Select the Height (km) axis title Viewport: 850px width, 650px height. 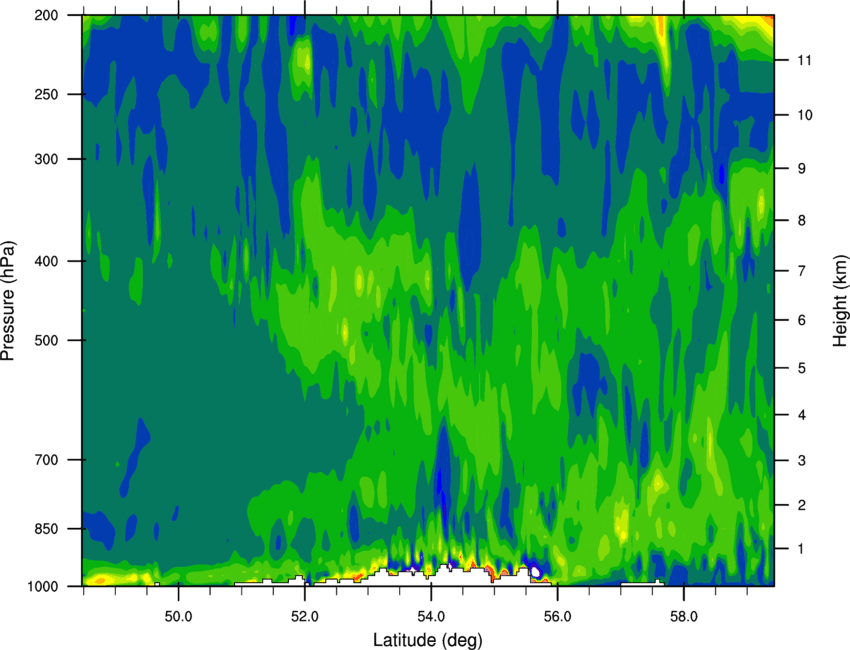pos(841,301)
